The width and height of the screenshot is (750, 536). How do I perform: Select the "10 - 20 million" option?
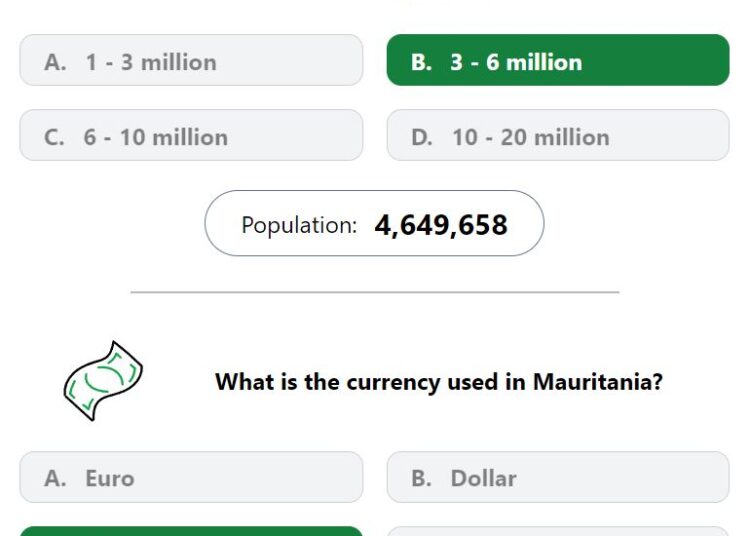[558, 135]
